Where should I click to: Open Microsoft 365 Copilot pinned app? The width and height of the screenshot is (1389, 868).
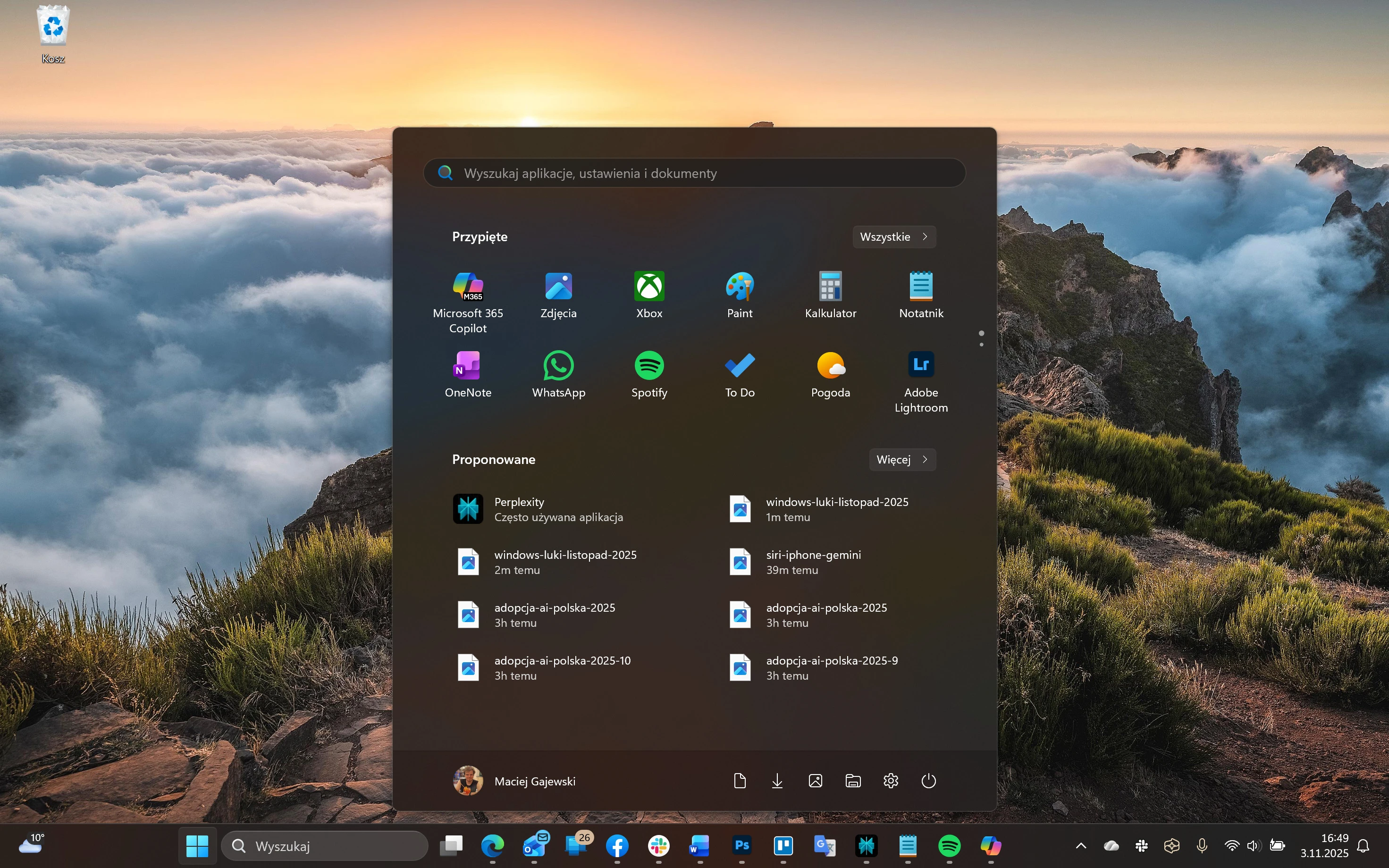pyautogui.click(x=468, y=287)
